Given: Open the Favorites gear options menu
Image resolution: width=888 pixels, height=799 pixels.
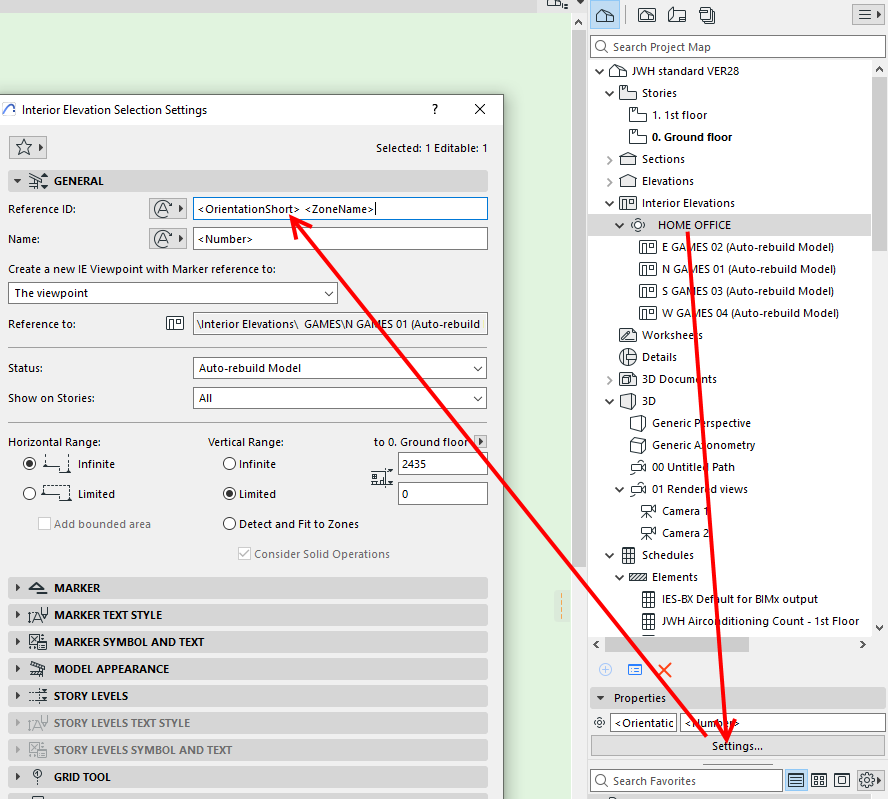Looking at the screenshot, I should click(870, 781).
